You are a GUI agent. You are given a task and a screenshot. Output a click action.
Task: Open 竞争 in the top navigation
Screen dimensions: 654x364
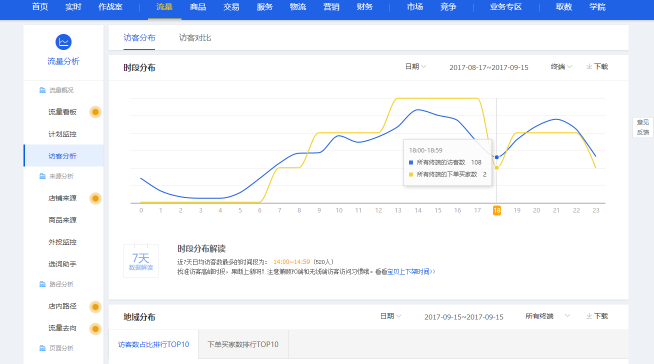pyautogui.click(x=448, y=7)
